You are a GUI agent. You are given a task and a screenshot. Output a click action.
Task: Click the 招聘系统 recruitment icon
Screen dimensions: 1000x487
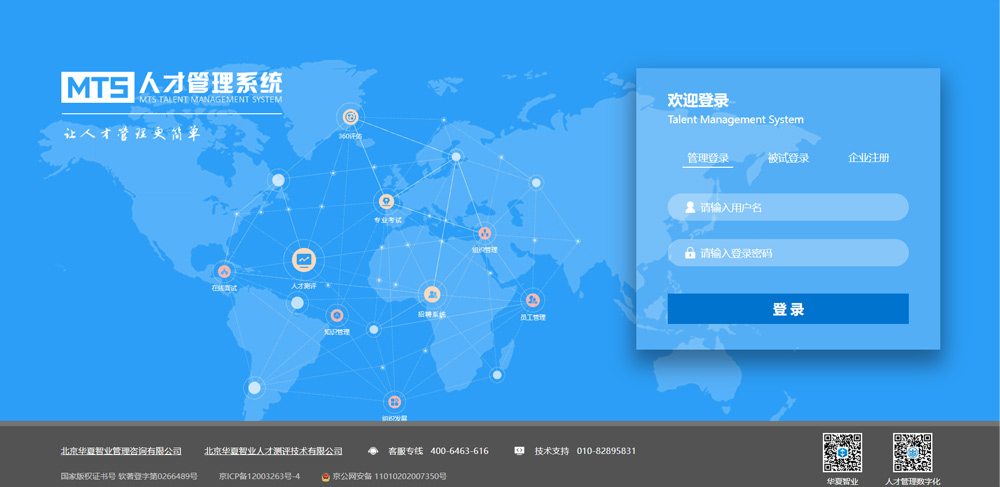click(x=432, y=294)
